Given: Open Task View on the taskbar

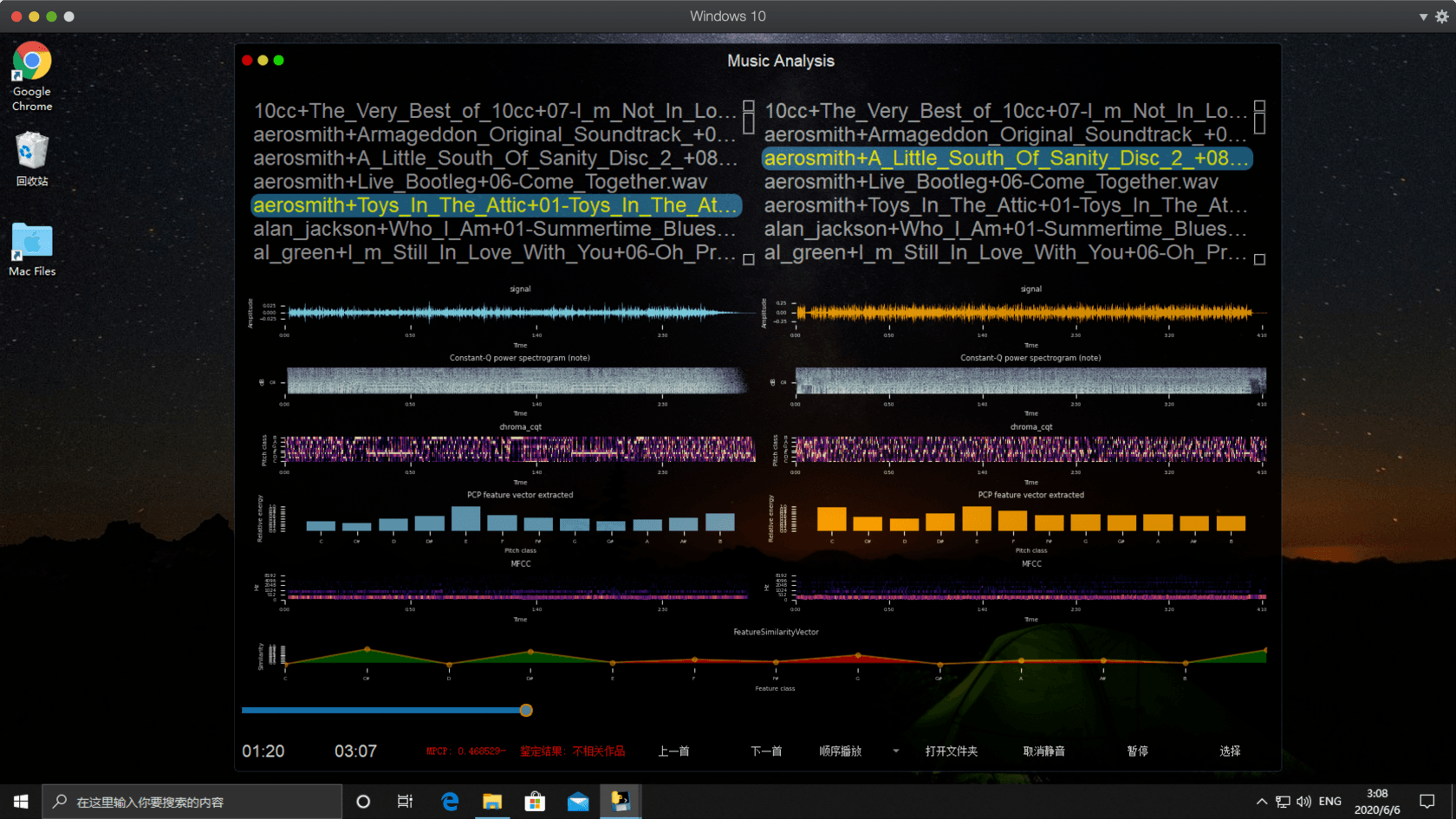Looking at the screenshot, I should coord(405,802).
